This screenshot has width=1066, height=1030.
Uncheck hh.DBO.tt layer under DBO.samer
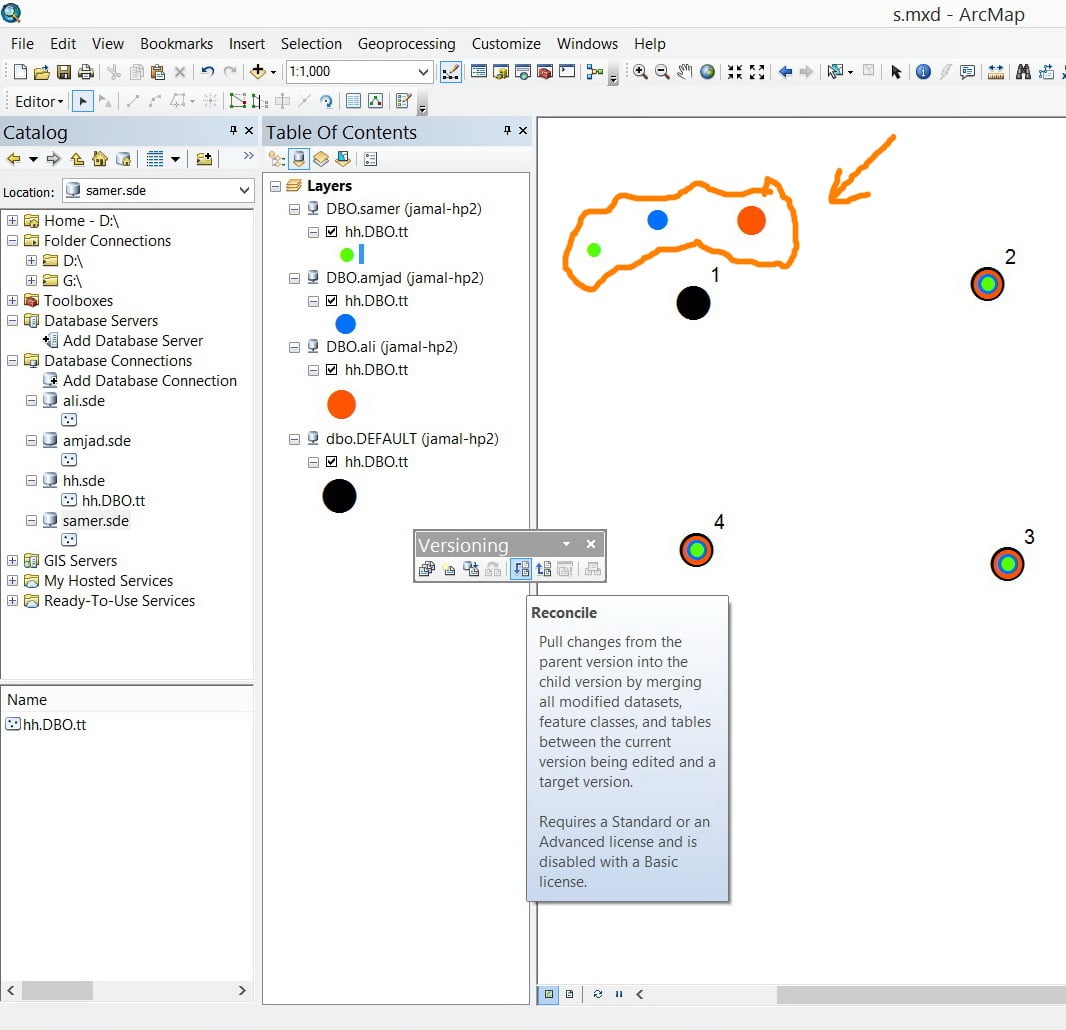(x=331, y=232)
